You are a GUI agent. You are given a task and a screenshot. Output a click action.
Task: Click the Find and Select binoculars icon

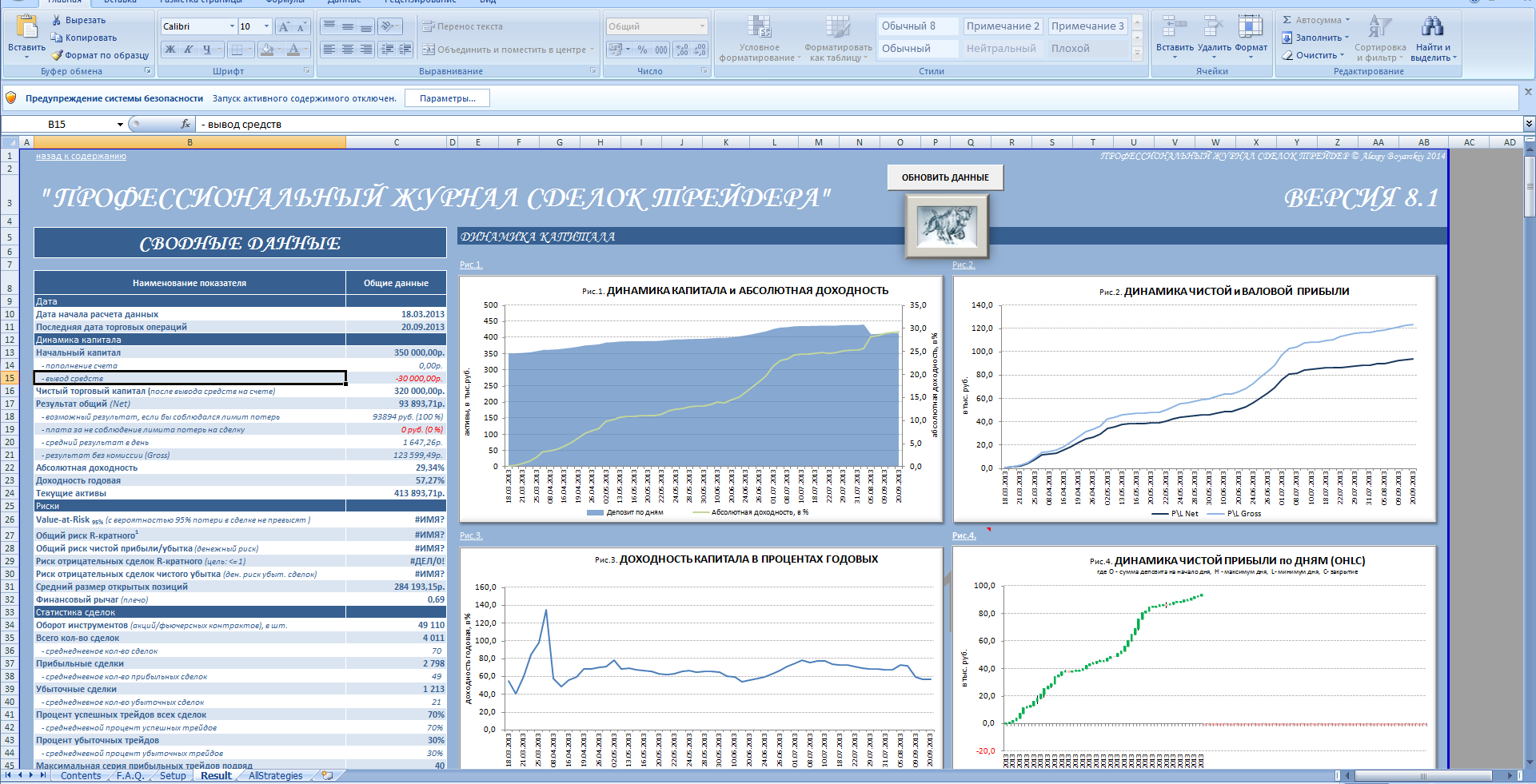[x=1432, y=27]
